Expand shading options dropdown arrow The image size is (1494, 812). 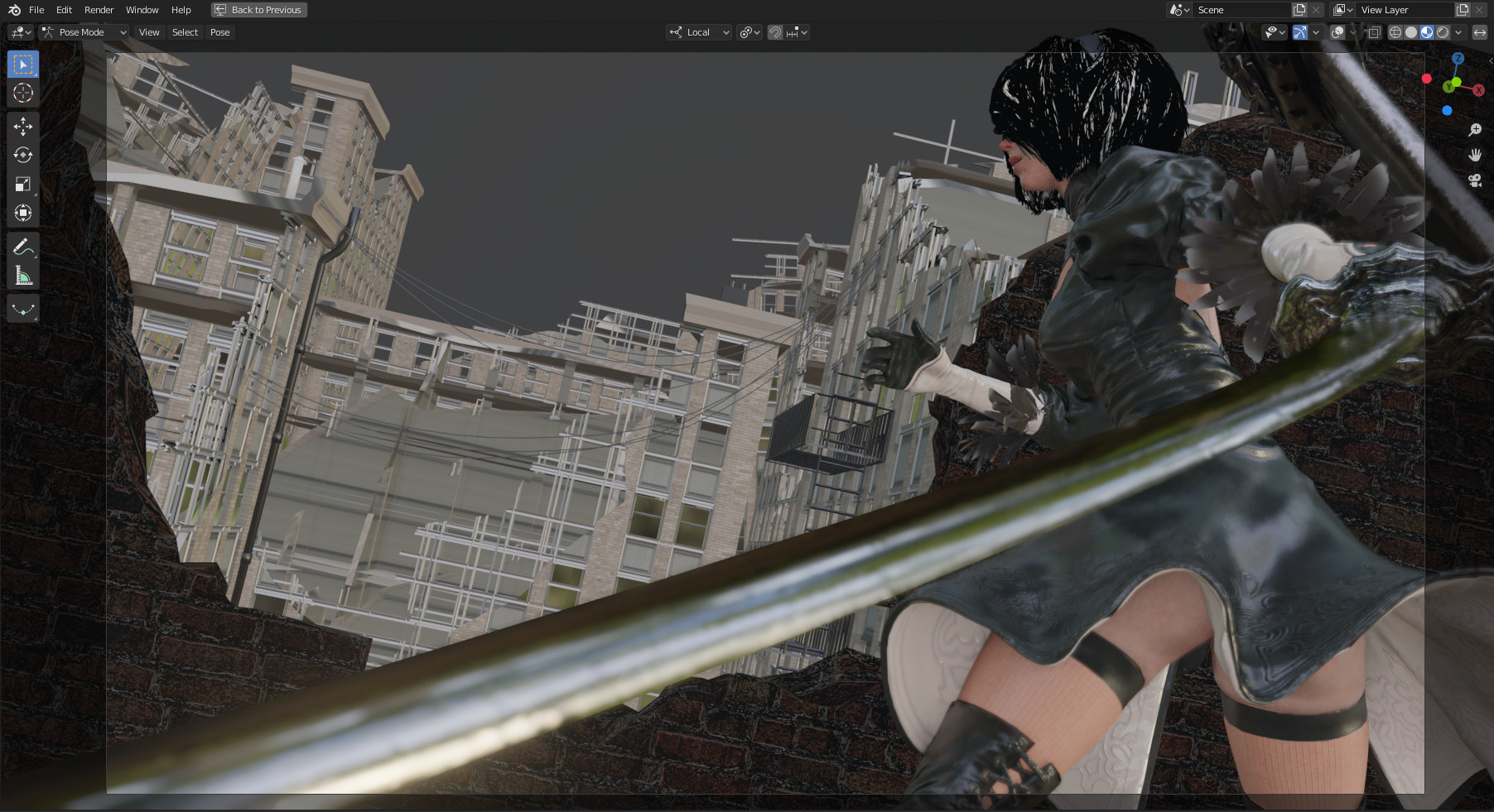click(1458, 32)
